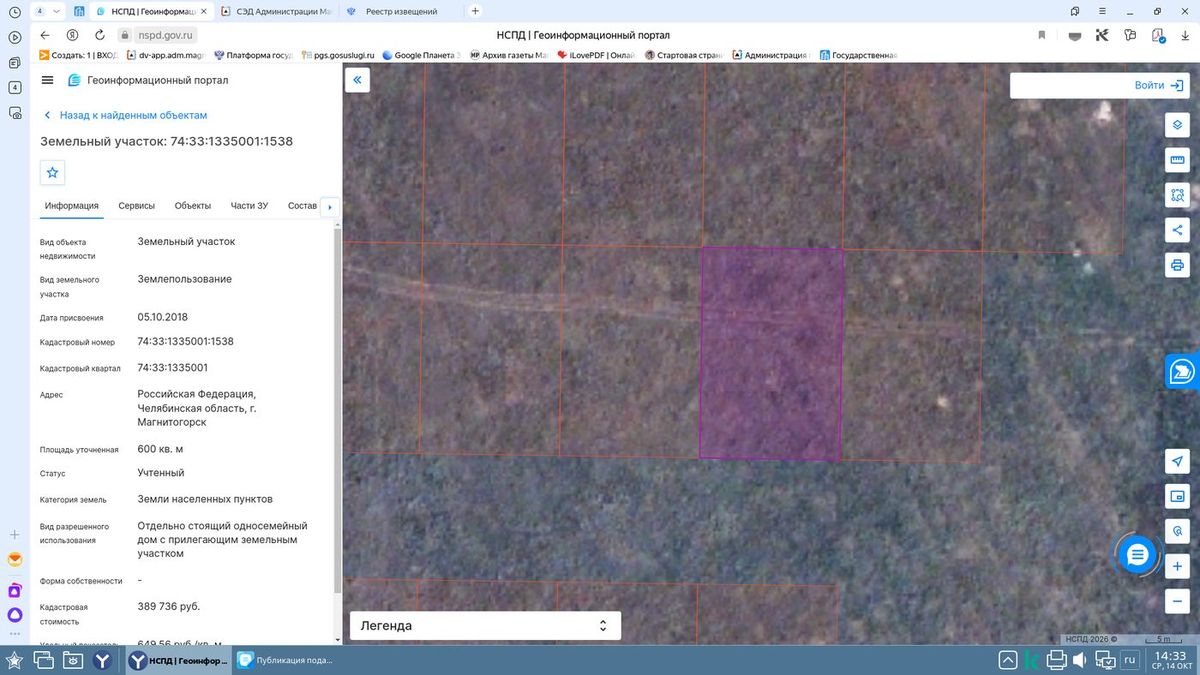Toggle the ru keyboard layout indicator
The height and width of the screenshot is (675, 1200).
1129,661
